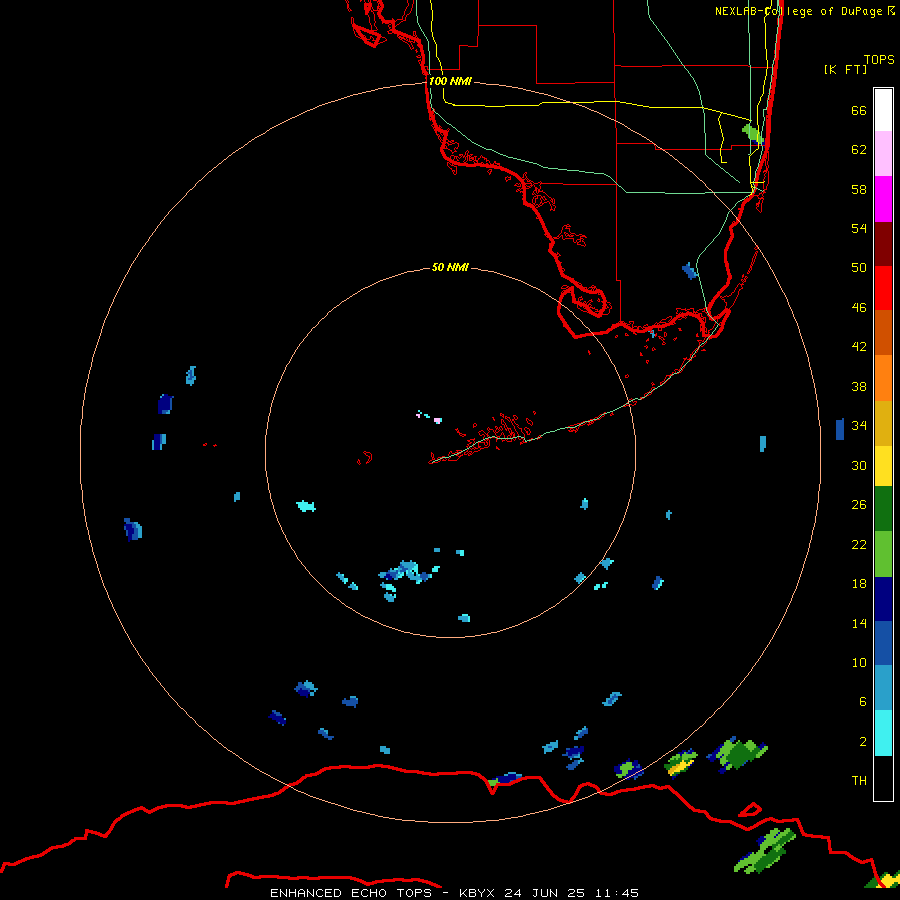
Task: Click the "TH" threshold label
Action: 859,780
